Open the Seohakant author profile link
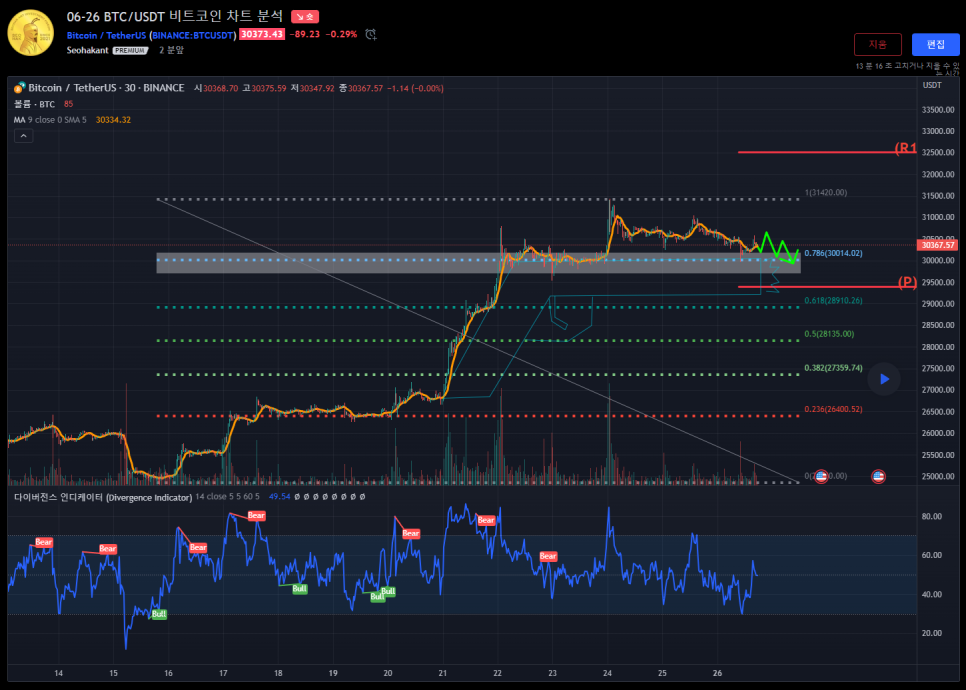 tap(87, 49)
